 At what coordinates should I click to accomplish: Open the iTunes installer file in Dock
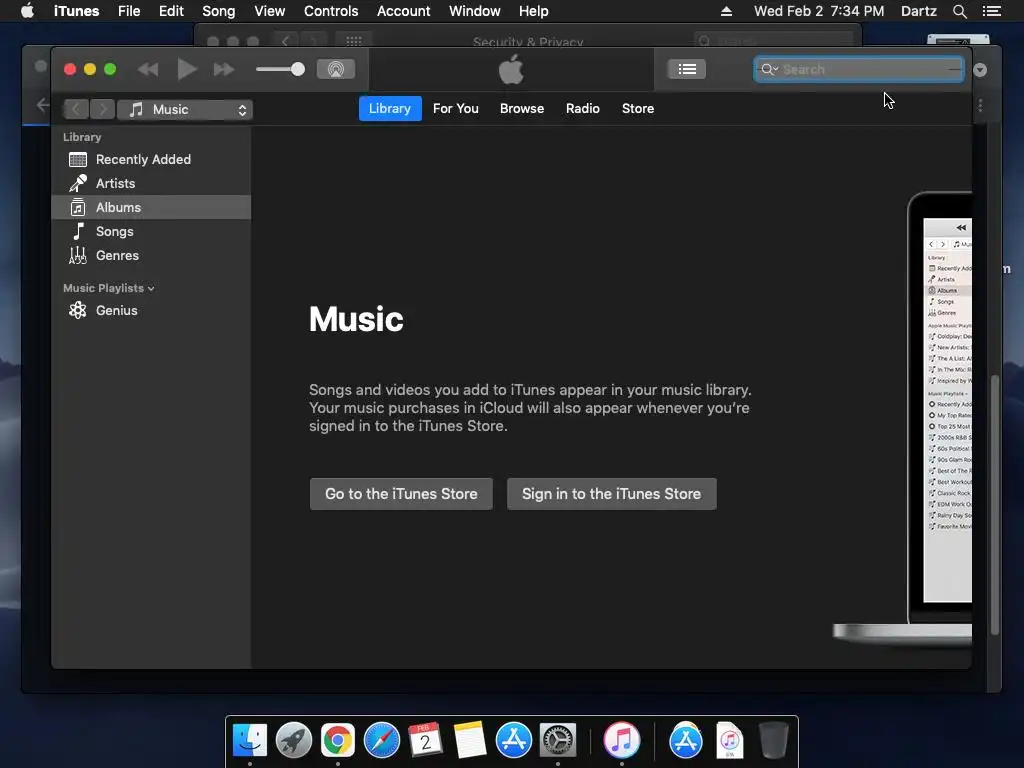(729, 740)
